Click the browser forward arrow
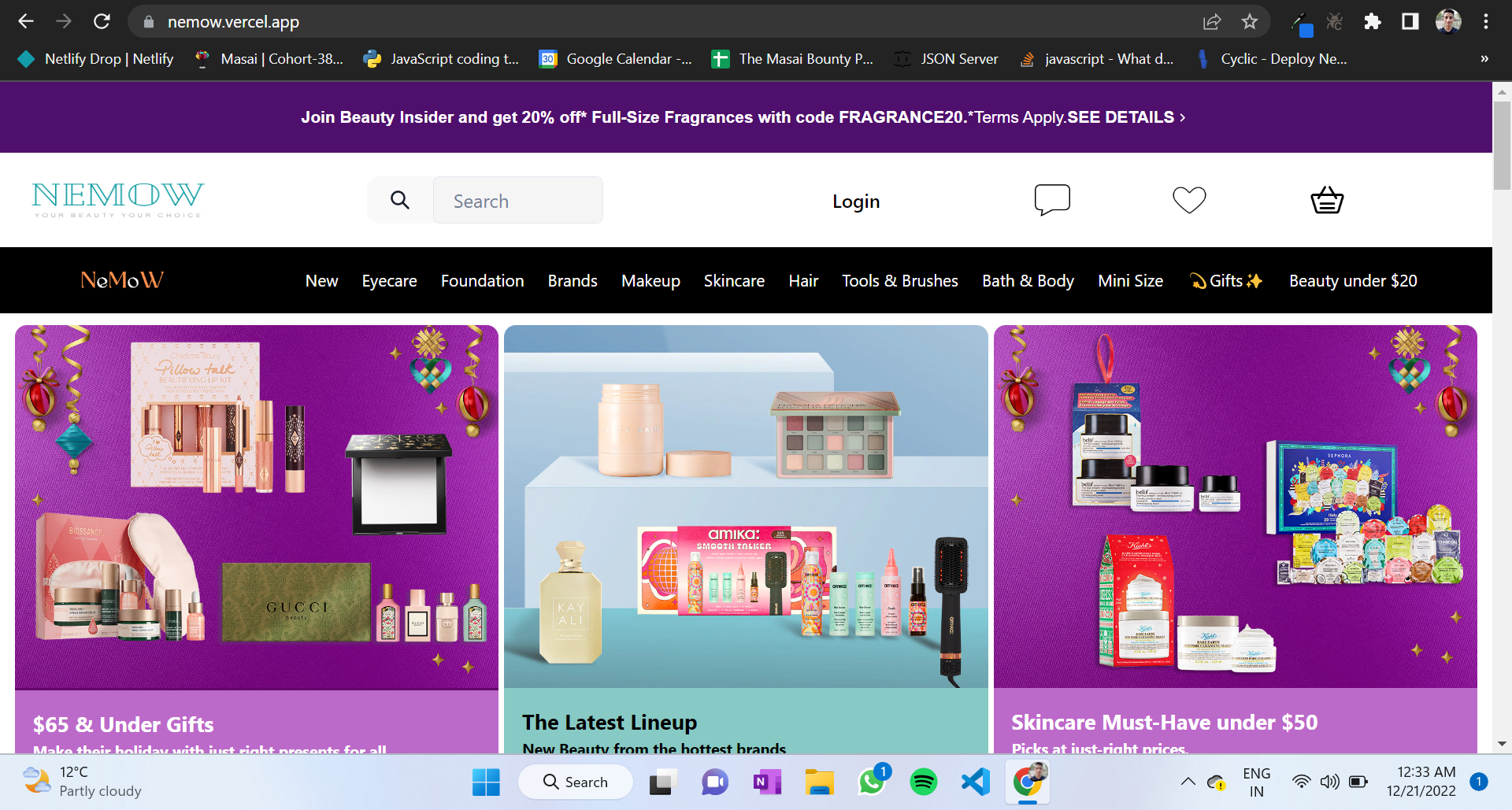1512x810 pixels. click(64, 21)
